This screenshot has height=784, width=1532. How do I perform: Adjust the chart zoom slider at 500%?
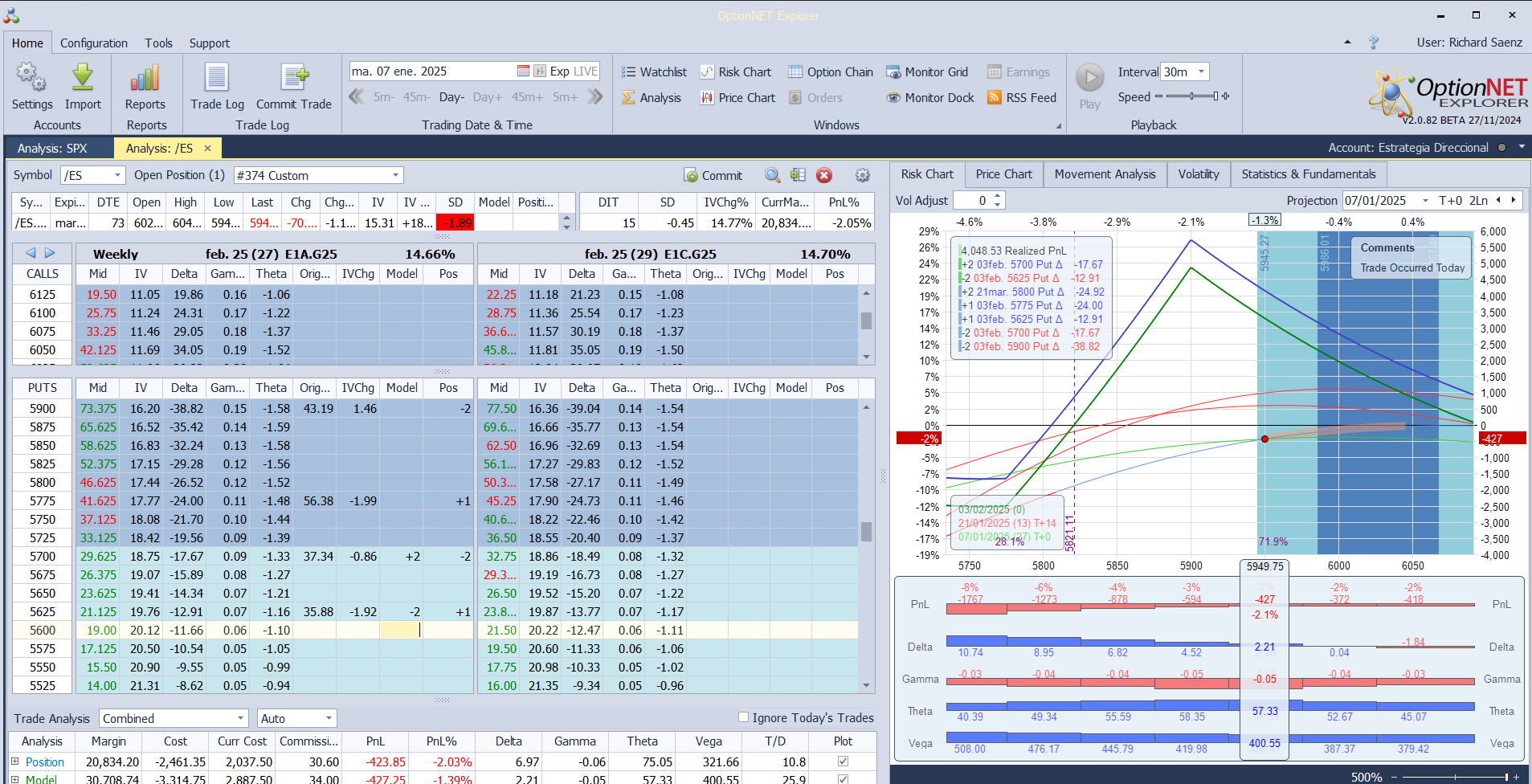pos(1456,777)
